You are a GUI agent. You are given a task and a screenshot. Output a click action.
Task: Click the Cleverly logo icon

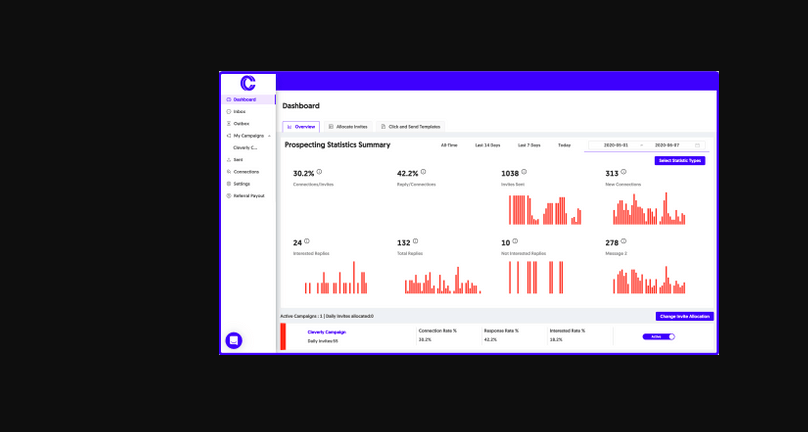tap(248, 83)
